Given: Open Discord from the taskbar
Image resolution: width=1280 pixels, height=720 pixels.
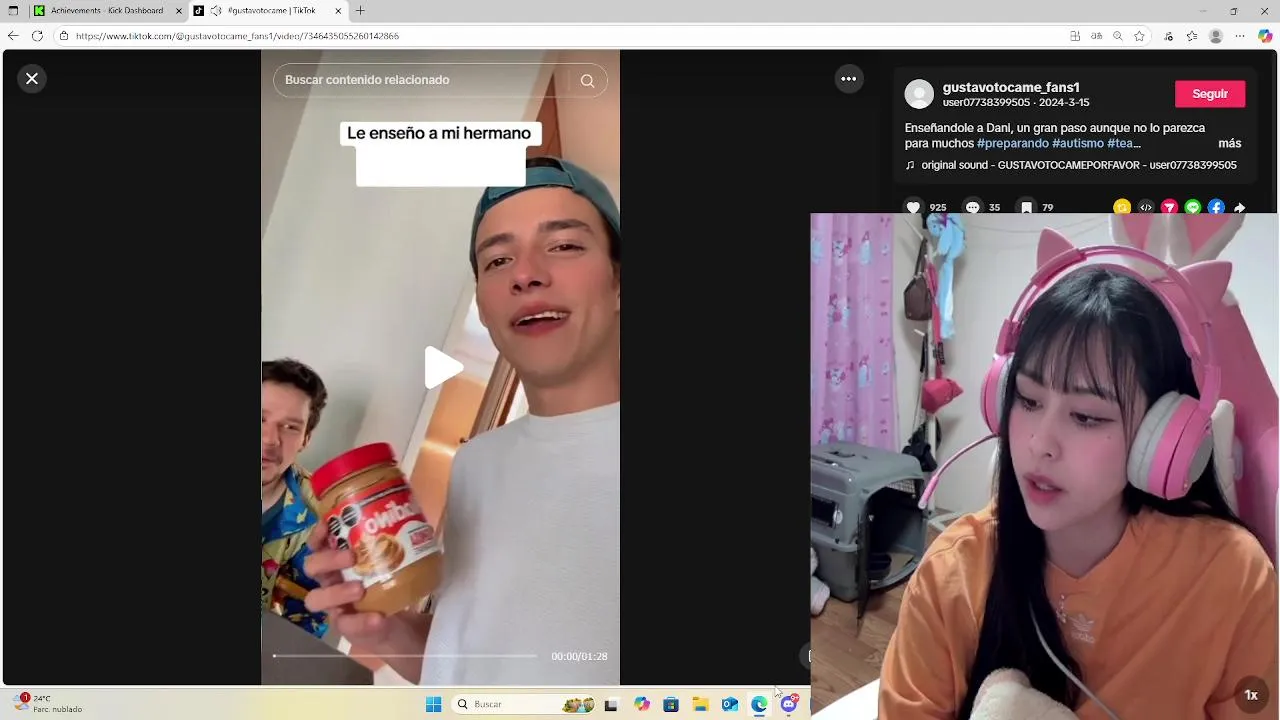Looking at the screenshot, I should [x=789, y=705].
